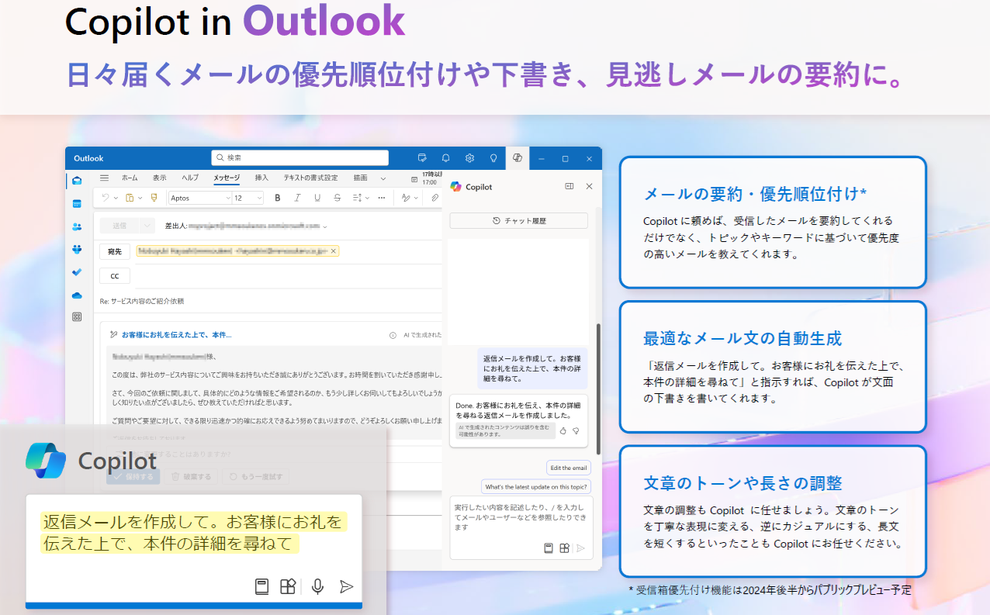This screenshot has width=990, height=615.
Task: Open the Copilot icon in Outlook title bar
Action: pos(517,158)
